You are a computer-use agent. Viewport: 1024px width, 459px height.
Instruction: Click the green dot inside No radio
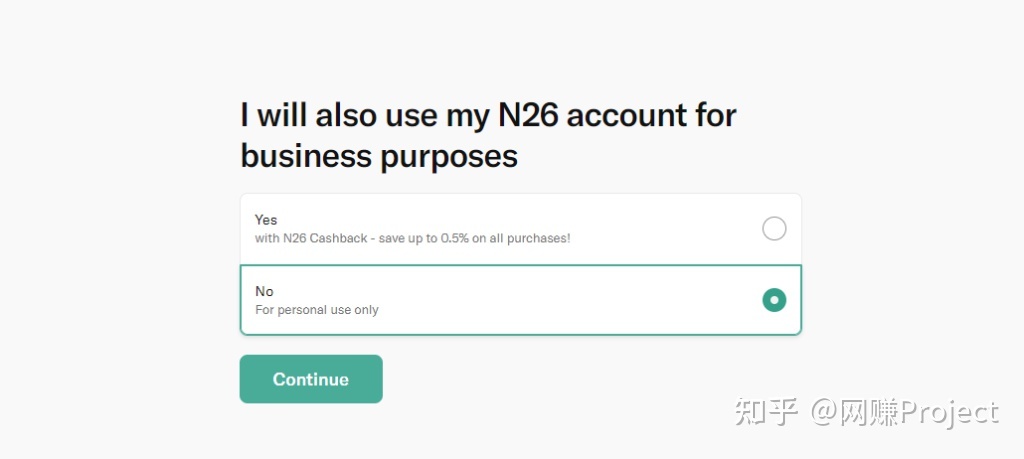(774, 300)
